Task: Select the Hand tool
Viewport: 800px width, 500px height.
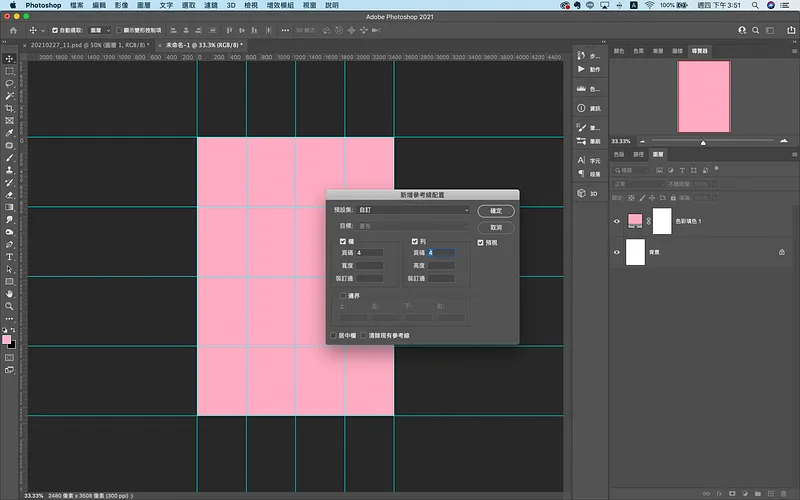Action: [x=9, y=294]
